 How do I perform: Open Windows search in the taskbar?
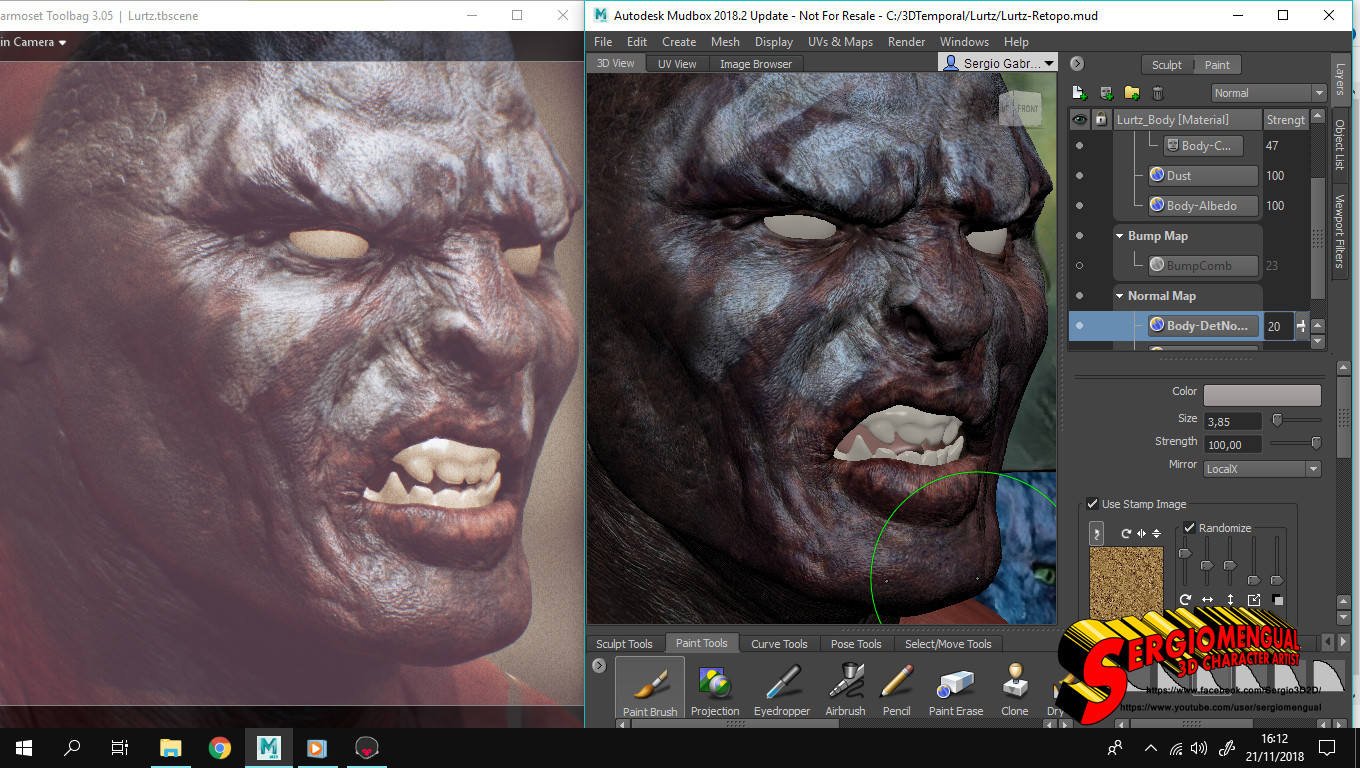coord(72,747)
